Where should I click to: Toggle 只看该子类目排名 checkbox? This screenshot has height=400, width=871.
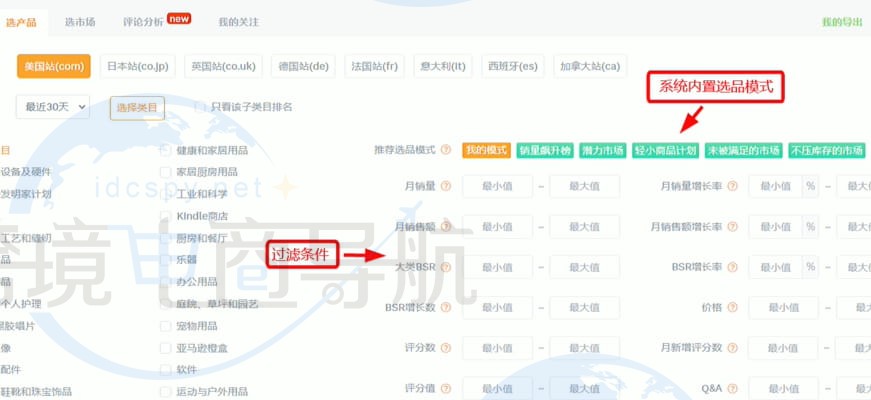pos(199,107)
